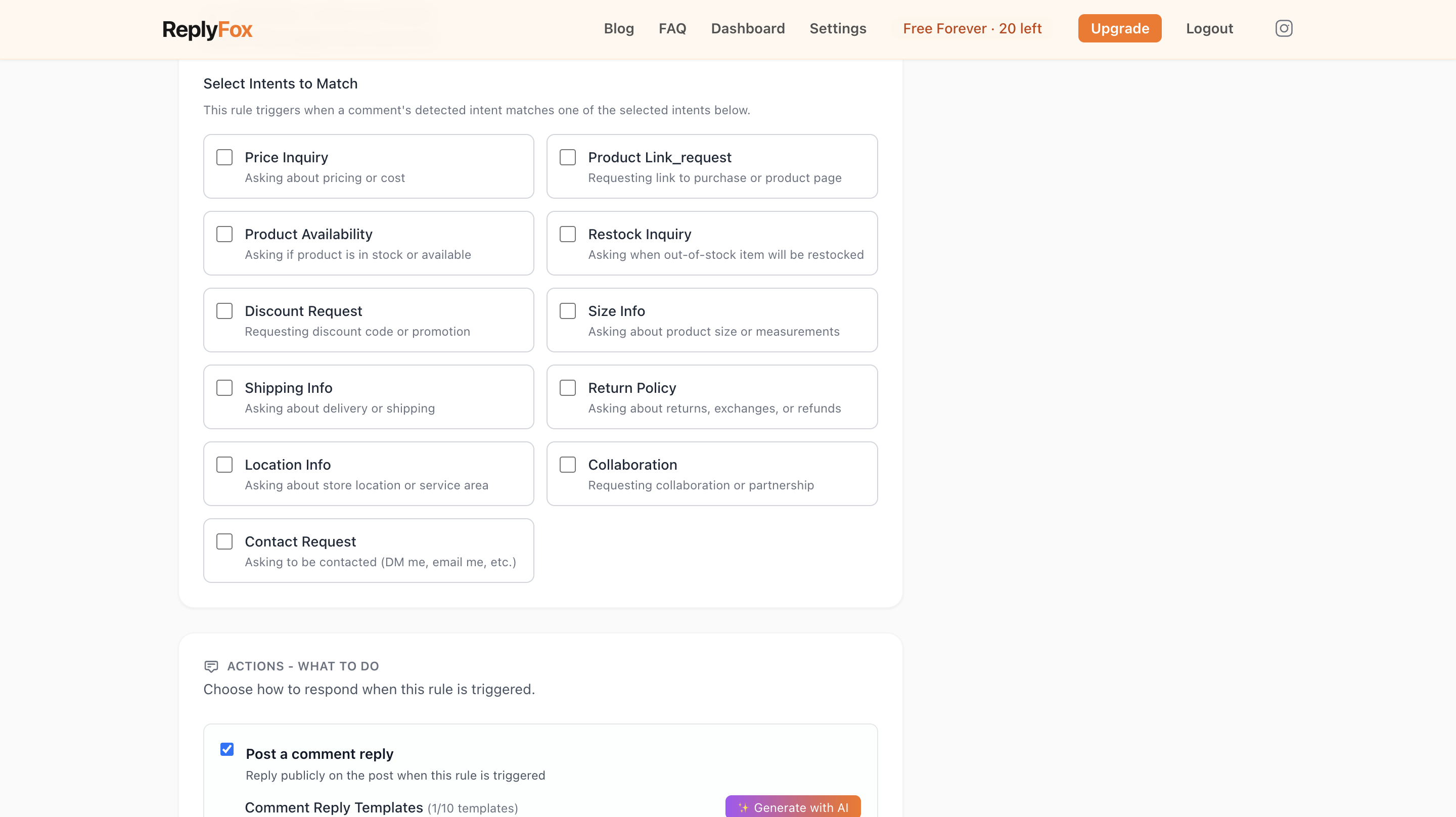
Task: Click the orange Upgrade button
Action: 1119,28
